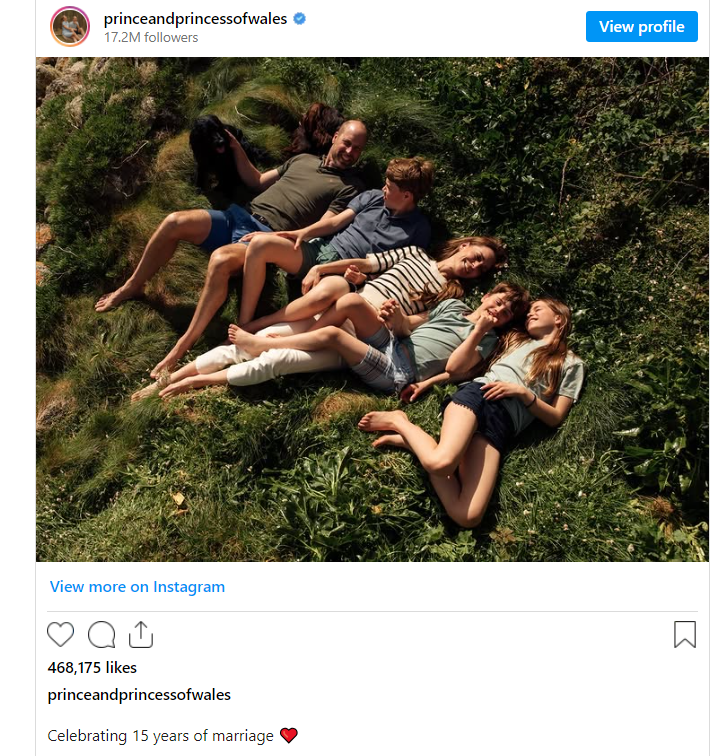
Task: Click the circular profile avatar
Action: tap(69, 27)
